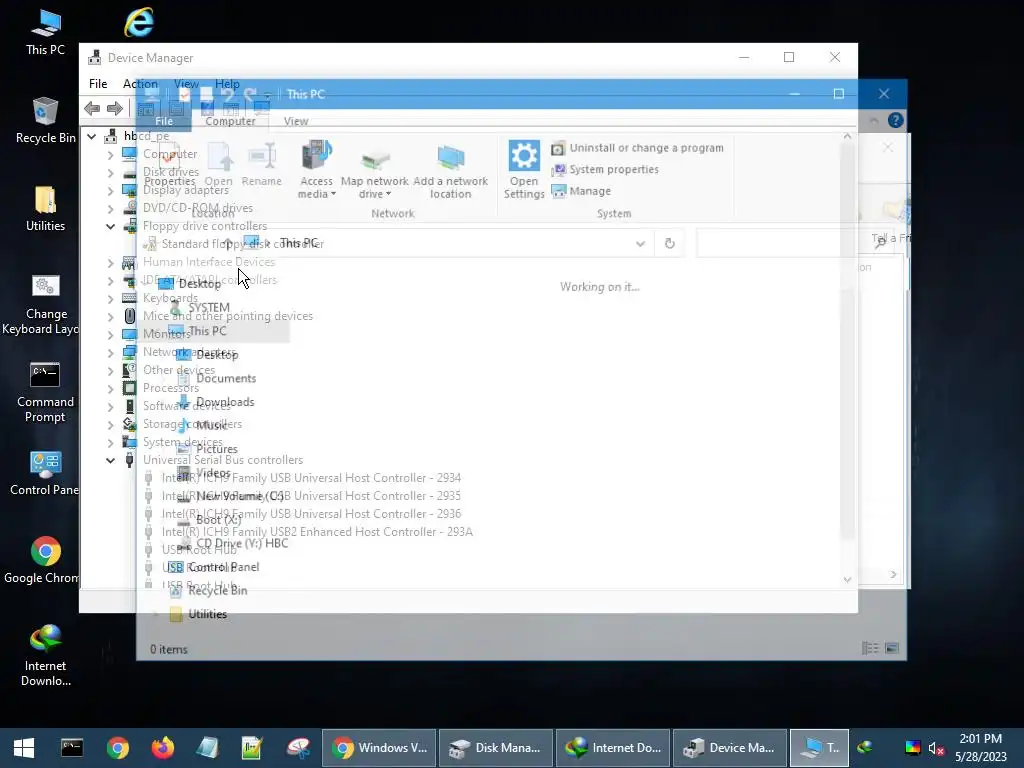Refresh the This PC address bar
Viewport: 1024px width, 768px height.
point(669,244)
